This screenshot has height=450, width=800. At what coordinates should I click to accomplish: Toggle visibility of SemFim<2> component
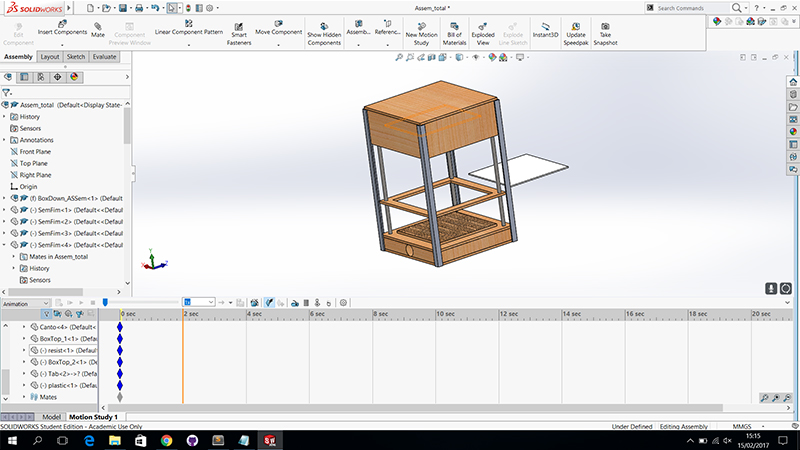pos(14,221)
